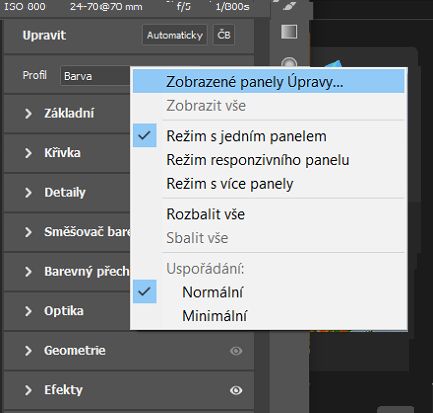
Task: Click Rozbalit vše in context menu
Action: pos(269,214)
